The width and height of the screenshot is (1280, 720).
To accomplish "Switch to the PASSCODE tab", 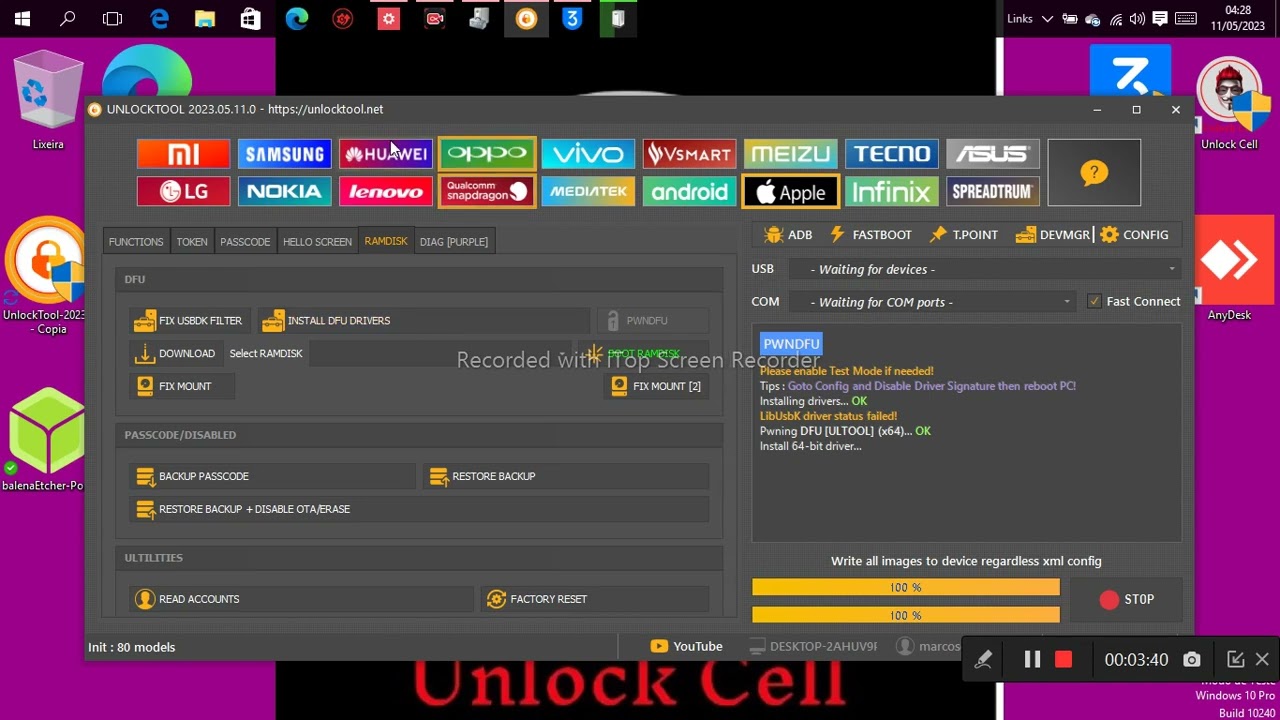I will [x=245, y=242].
